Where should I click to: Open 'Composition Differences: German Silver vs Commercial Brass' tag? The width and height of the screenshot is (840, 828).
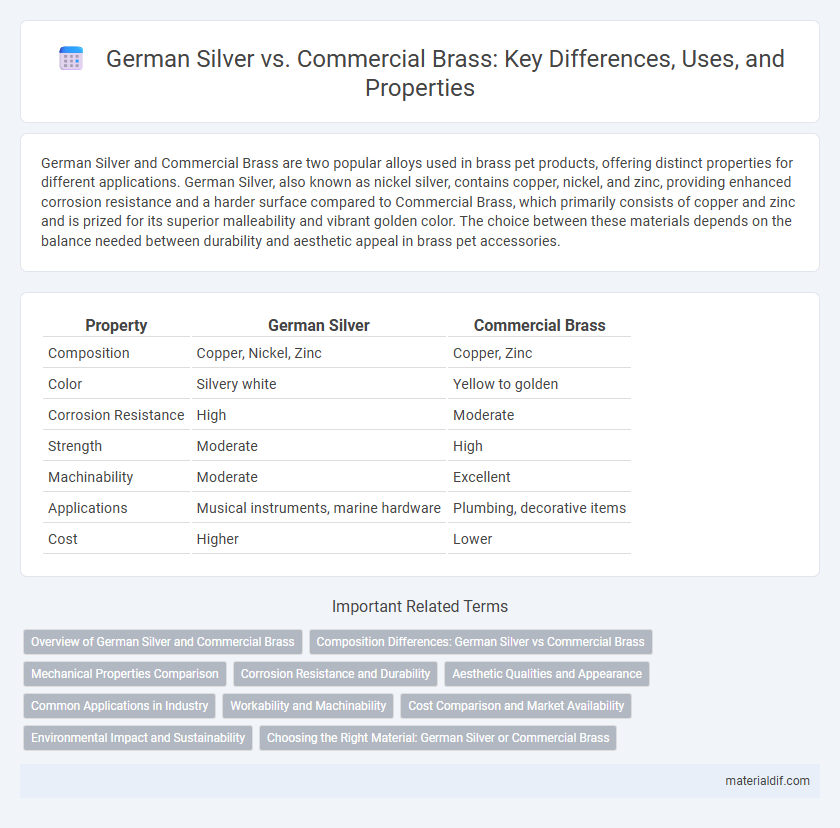(x=481, y=642)
